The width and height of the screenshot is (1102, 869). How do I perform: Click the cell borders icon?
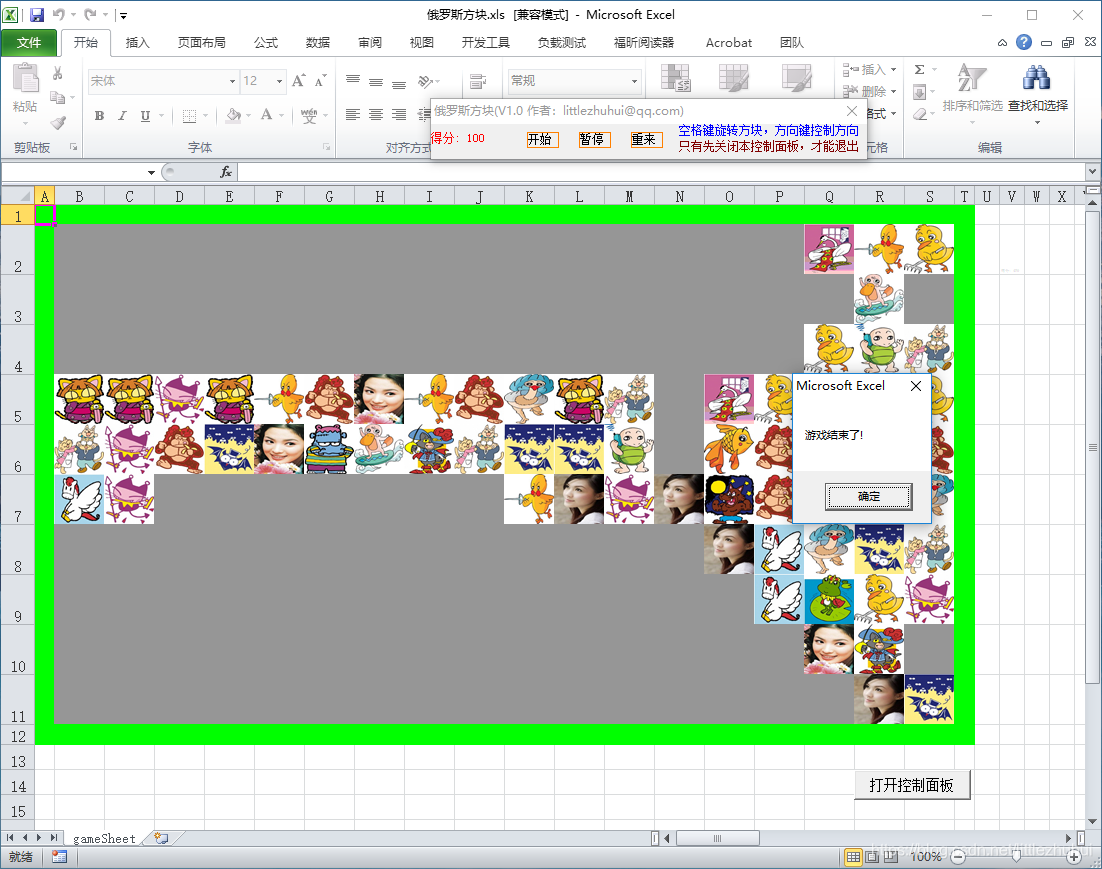[189, 116]
